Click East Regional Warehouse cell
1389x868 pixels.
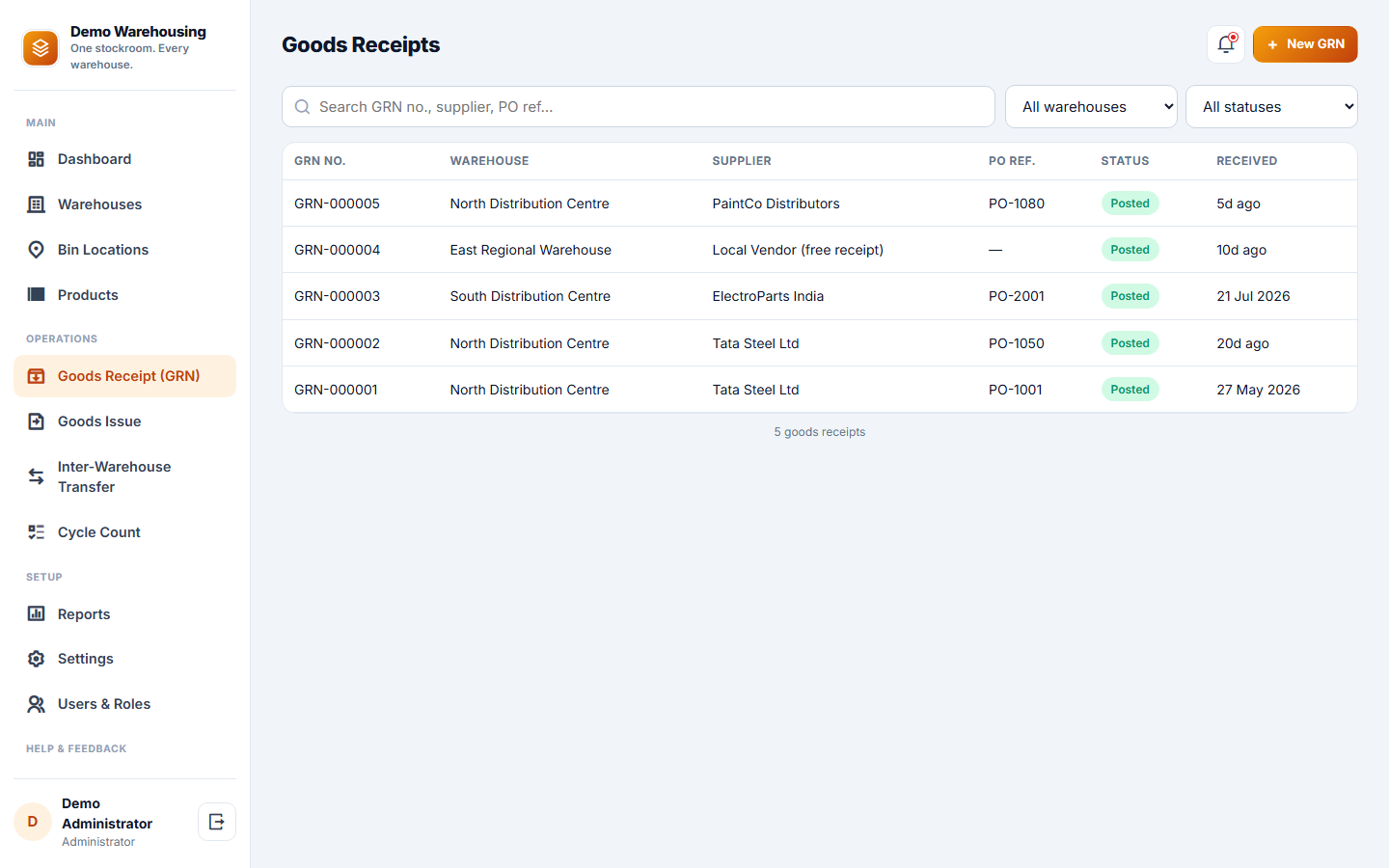coord(531,250)
